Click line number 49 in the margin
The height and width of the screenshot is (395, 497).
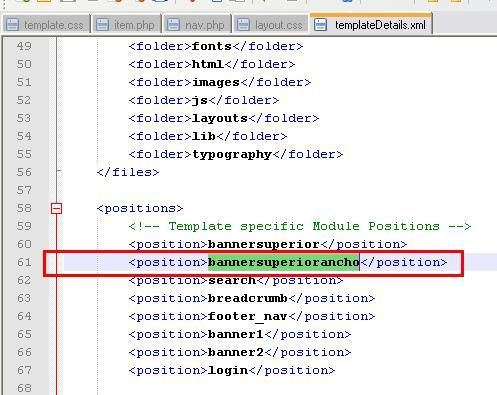coord(24,46)
